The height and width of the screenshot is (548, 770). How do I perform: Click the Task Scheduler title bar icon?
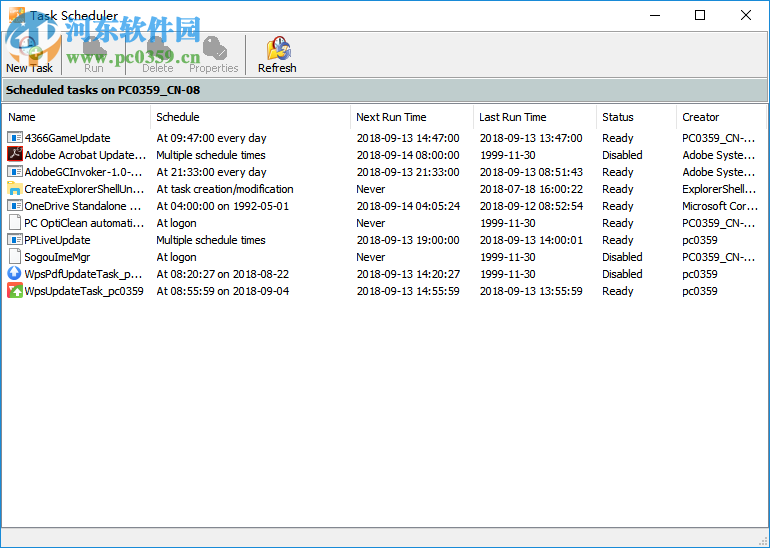(x=17, y=15)
